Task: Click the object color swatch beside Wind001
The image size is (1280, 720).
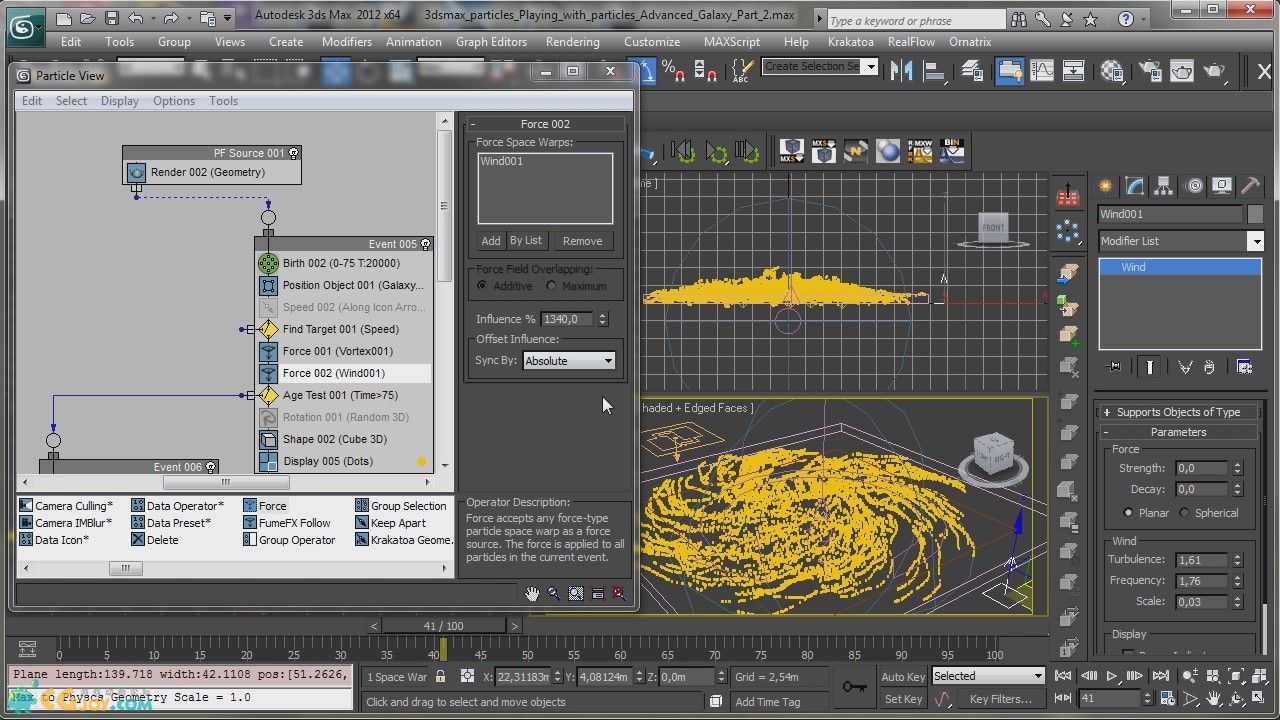Action: click(x=1256, y=214)
